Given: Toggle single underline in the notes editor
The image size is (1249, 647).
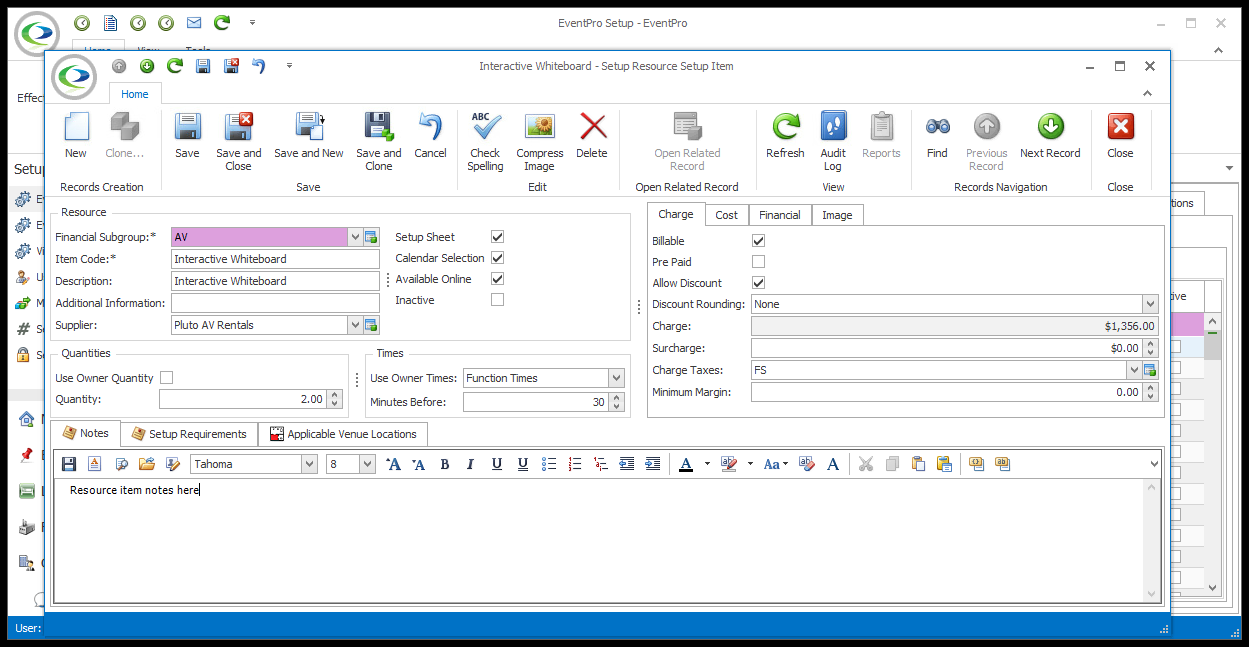Looking at the screenshot, I should [x=496, y=464].
